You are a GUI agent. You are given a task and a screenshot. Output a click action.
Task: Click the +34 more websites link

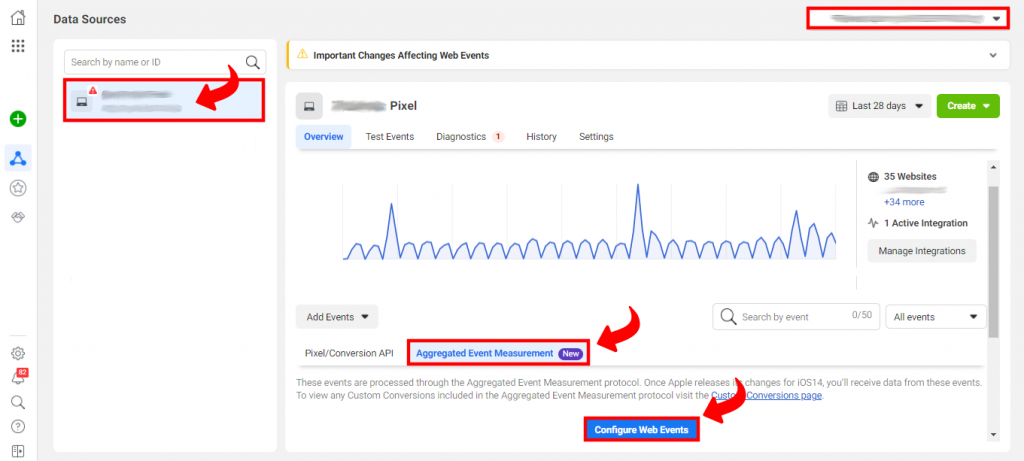click(904, 202)
